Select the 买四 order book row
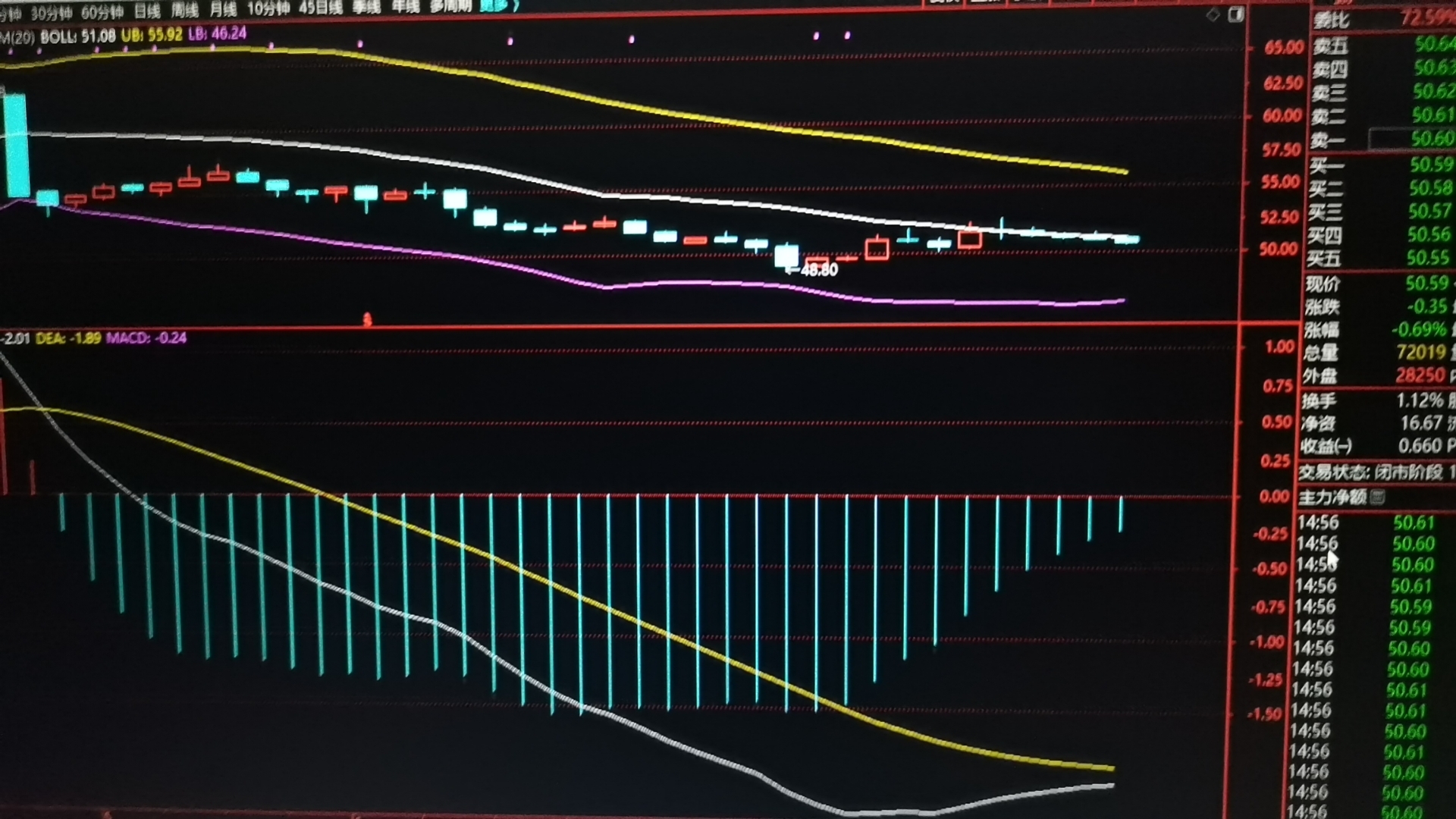The width and height of the screenshot is (1456, 819). pyautogui.click(x=1381, y=235)
